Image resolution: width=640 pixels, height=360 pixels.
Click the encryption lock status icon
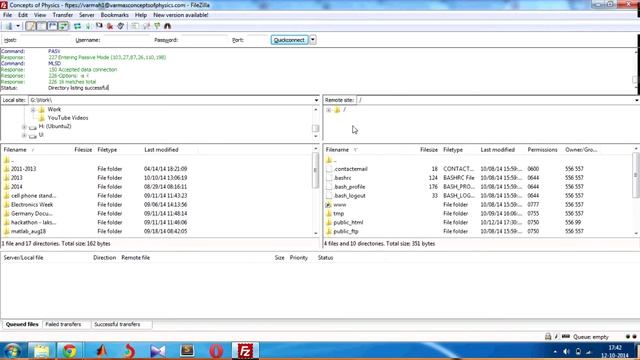tap(548, 337)
